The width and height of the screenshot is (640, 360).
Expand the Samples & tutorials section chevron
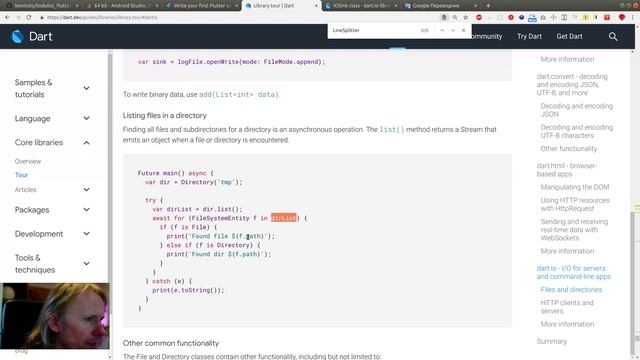tap(87, 88)
